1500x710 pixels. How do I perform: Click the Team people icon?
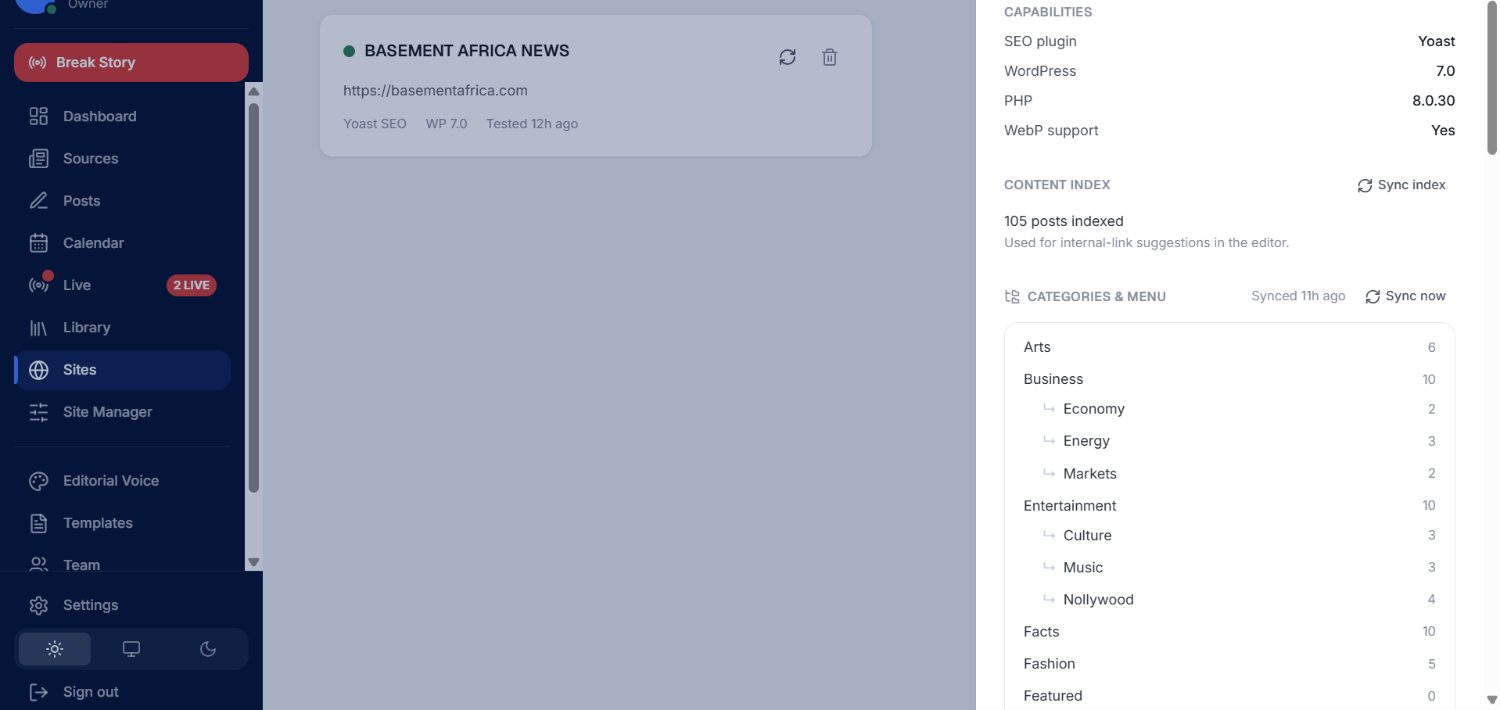click(39, 565)
